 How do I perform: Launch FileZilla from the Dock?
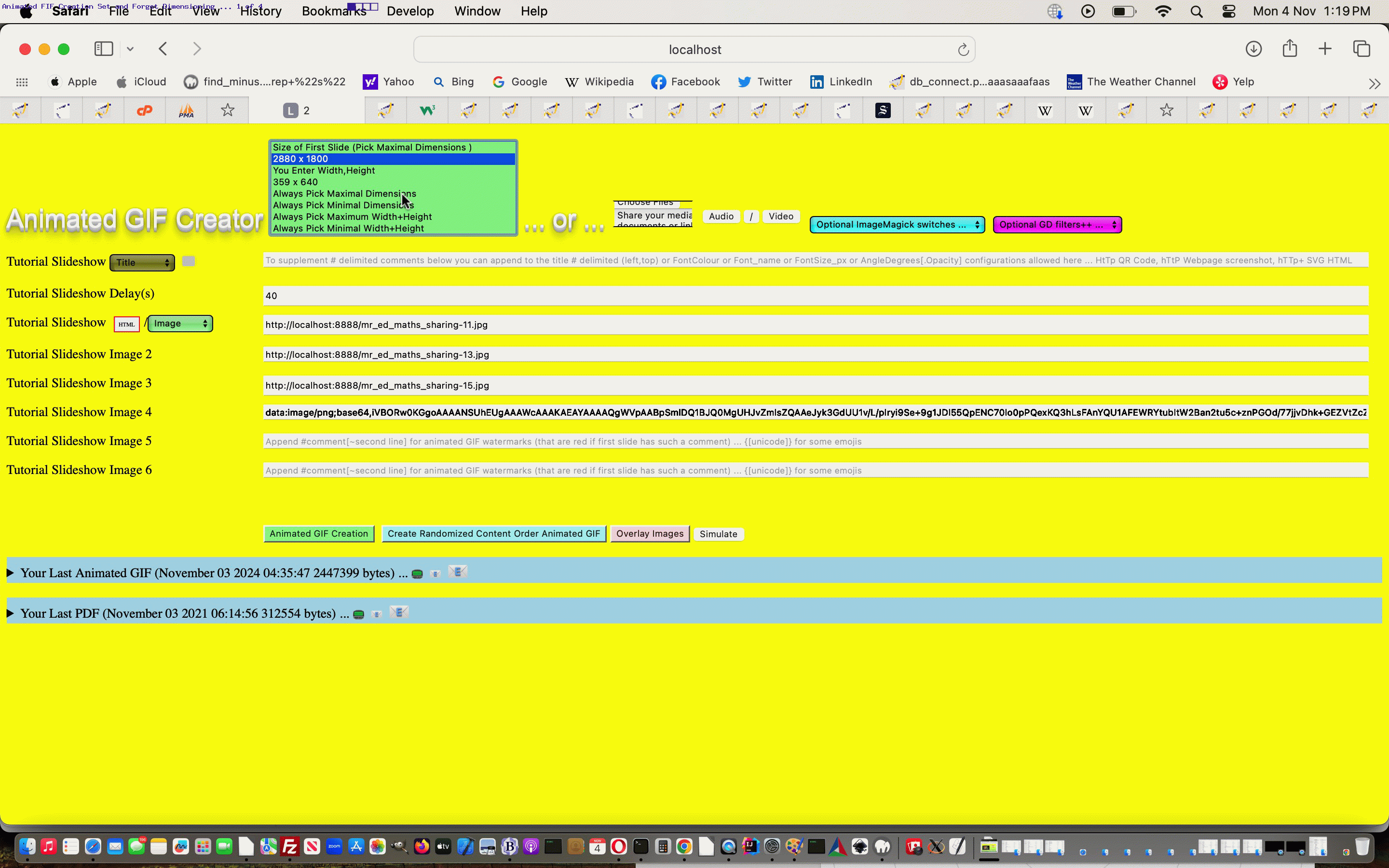tap(290, 846)
